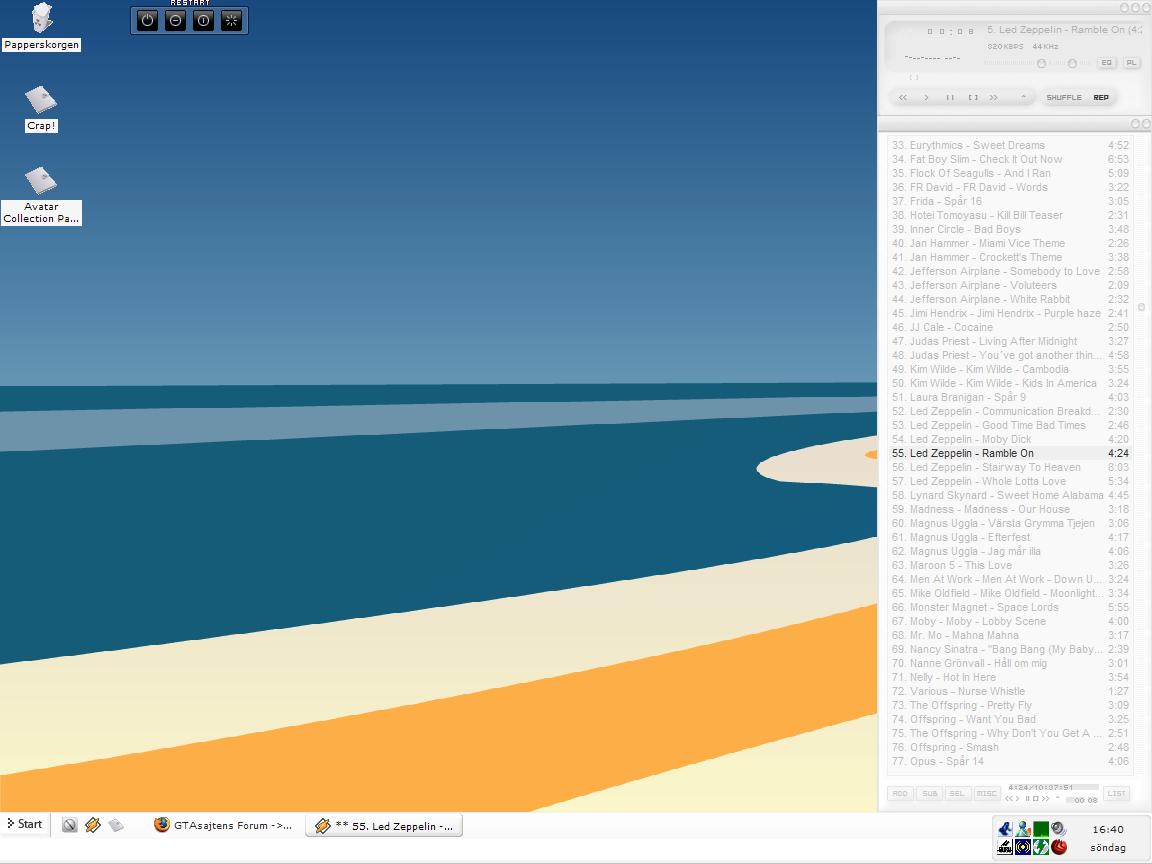
Task: Open the Papperskorgen recycle bin icon
Action: (x=41, y=19)
